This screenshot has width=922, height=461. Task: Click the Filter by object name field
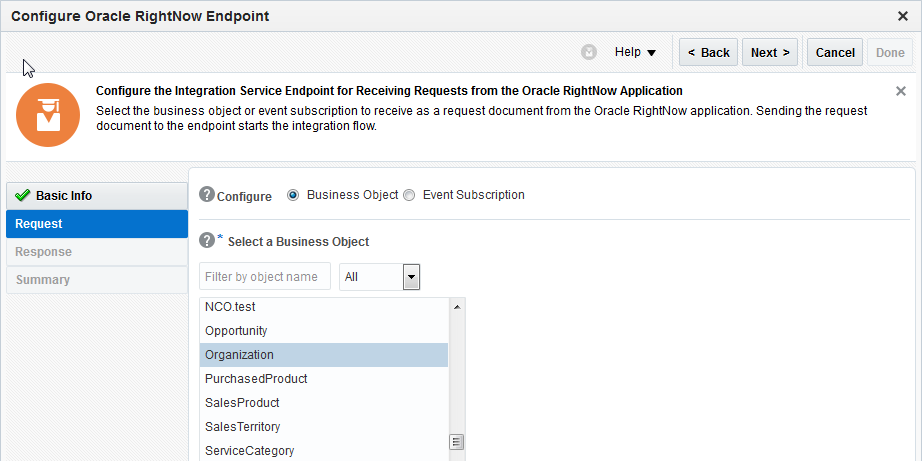pos(265,276)
